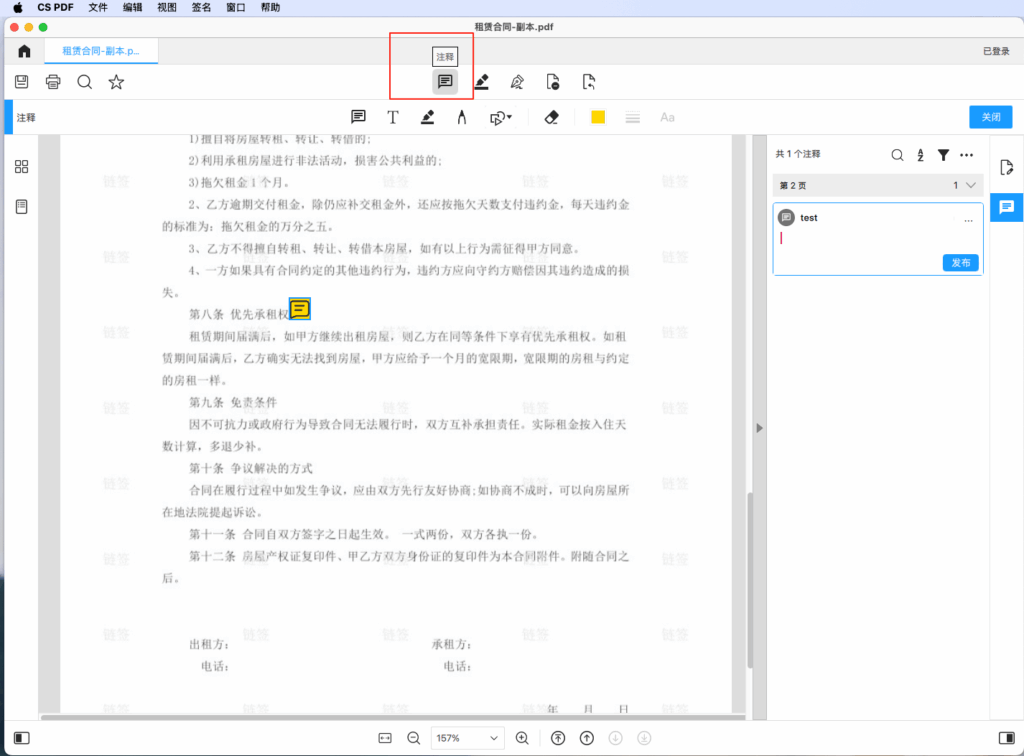Go to next page button
The image size is (1024, 756).
[x=615, y=738]
